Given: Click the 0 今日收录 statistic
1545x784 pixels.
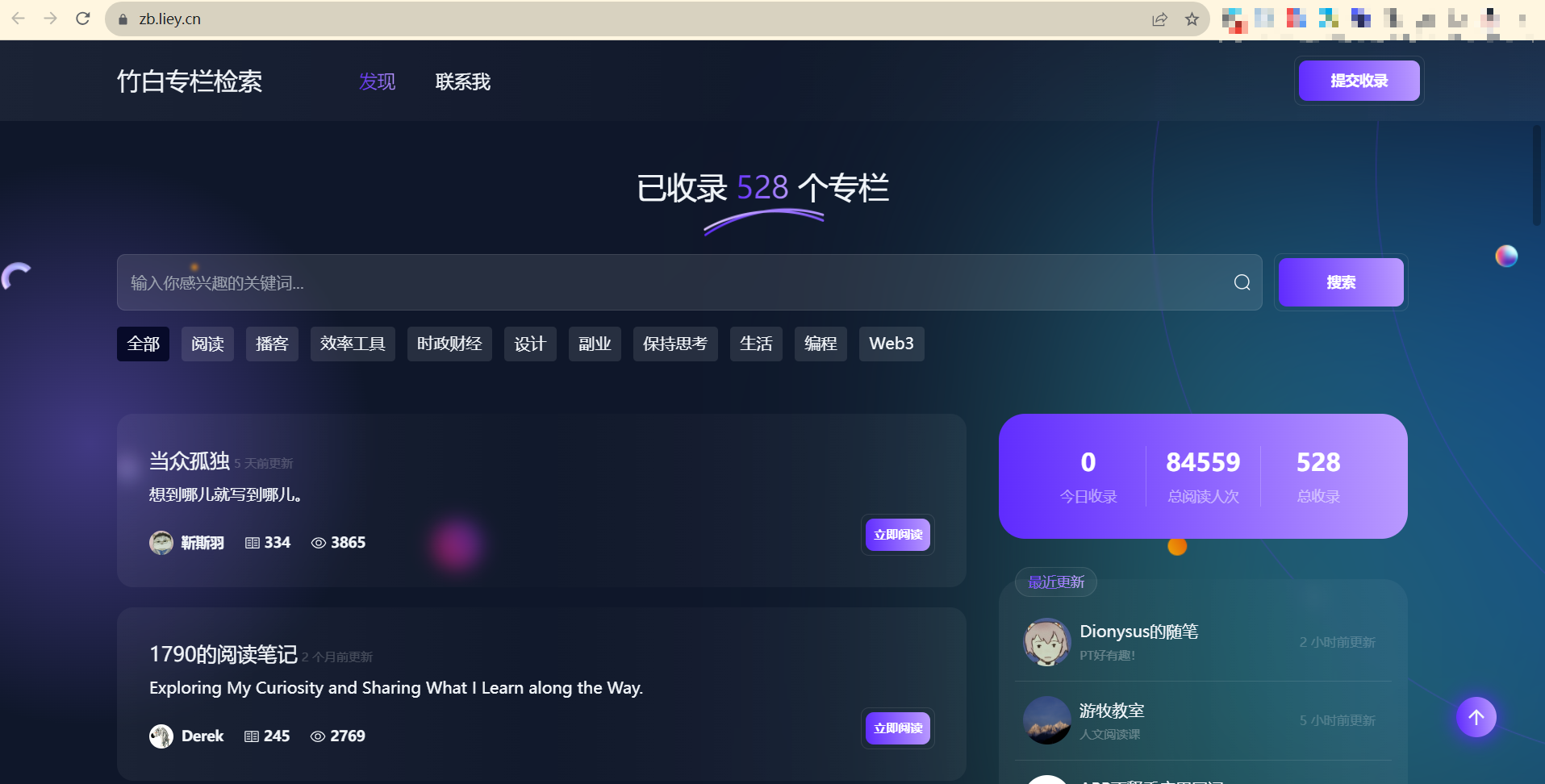Looking at the screenshot, I should pos(1088,476).
